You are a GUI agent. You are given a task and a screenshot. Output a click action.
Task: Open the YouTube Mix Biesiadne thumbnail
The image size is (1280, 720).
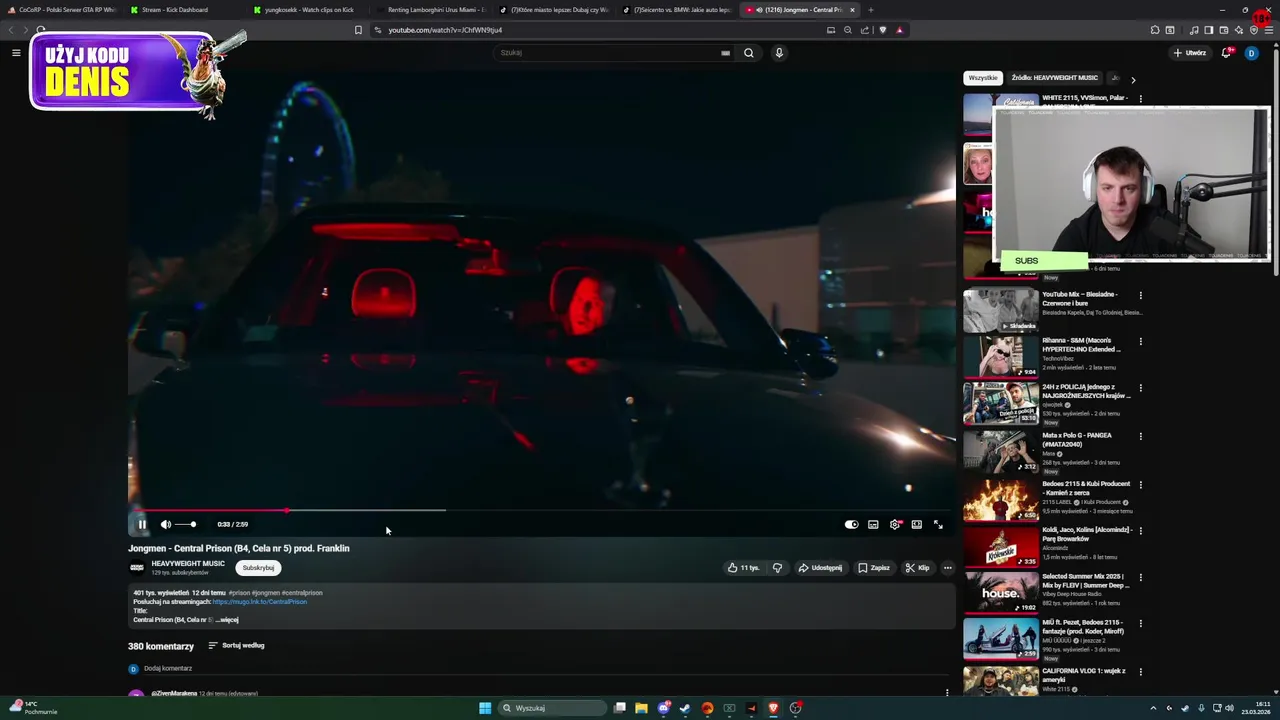click(1001, 311)
